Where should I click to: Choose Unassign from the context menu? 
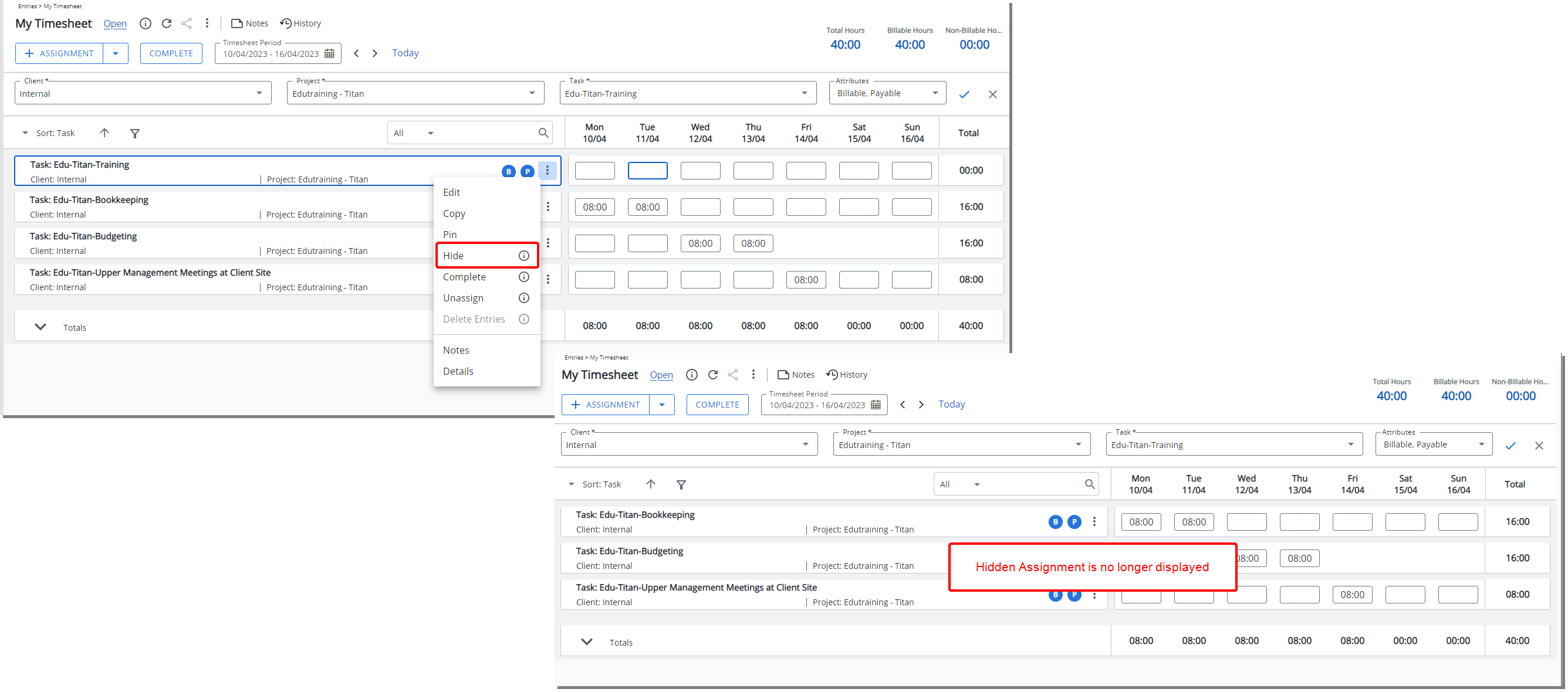click(x=486, y=298)
